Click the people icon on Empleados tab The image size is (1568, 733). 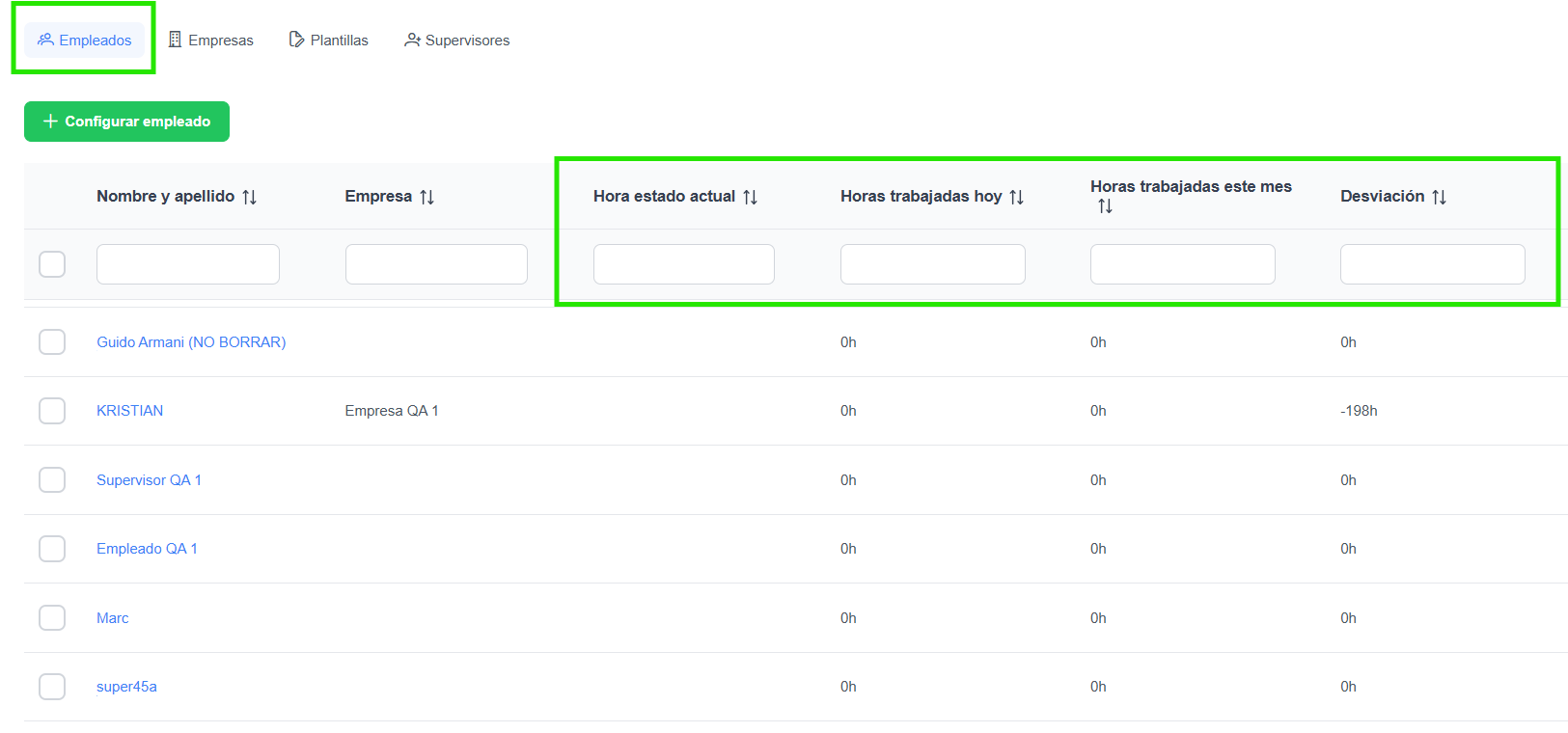pyautogui.click(x=45, y=40)
